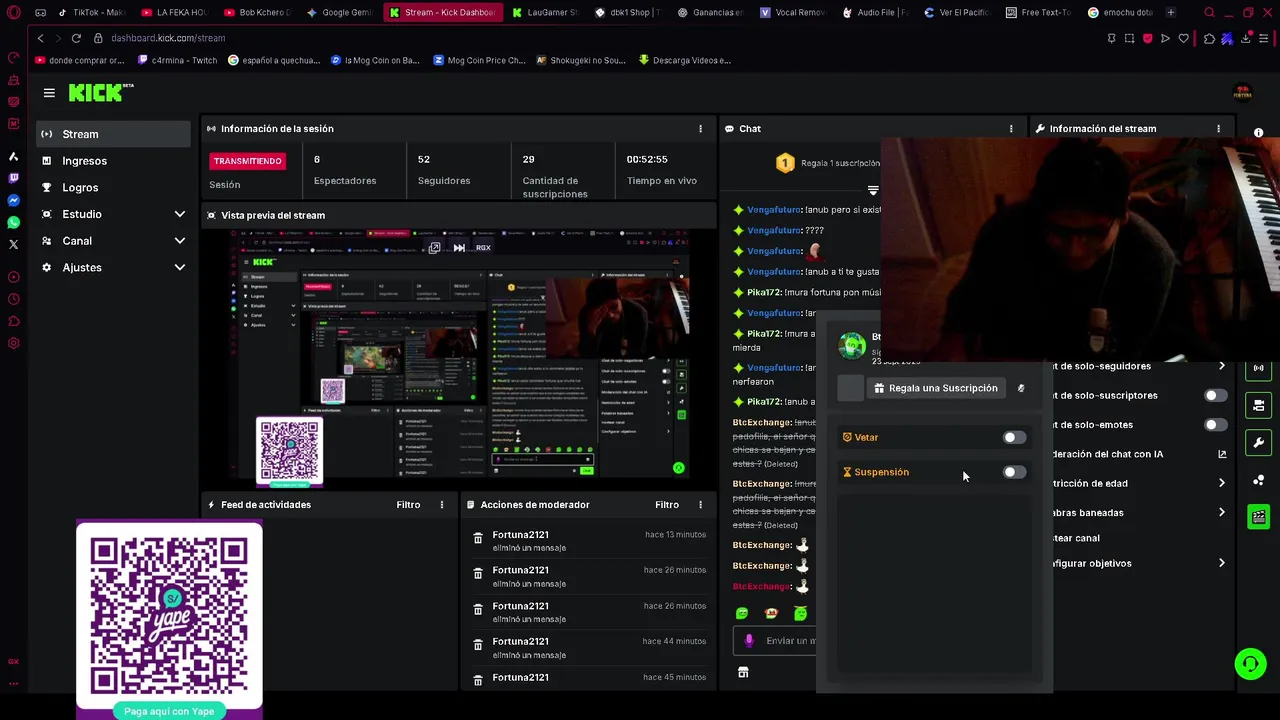The image size is (1280, 720).
Task: Toggle the solo-suscriptores chat switch
Action: tap(1216, 395)
